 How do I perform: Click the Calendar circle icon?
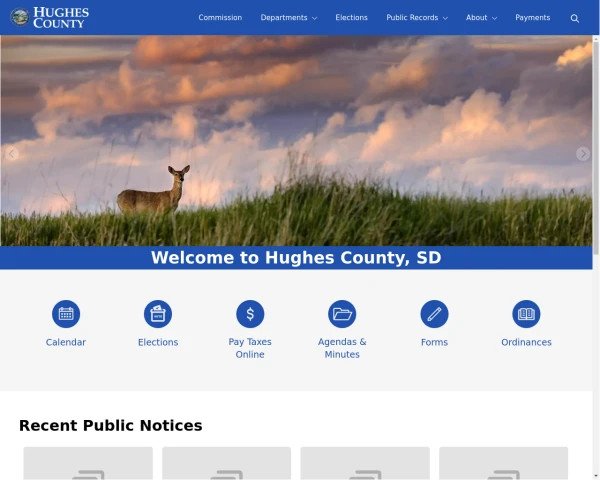tap(66, 314)
